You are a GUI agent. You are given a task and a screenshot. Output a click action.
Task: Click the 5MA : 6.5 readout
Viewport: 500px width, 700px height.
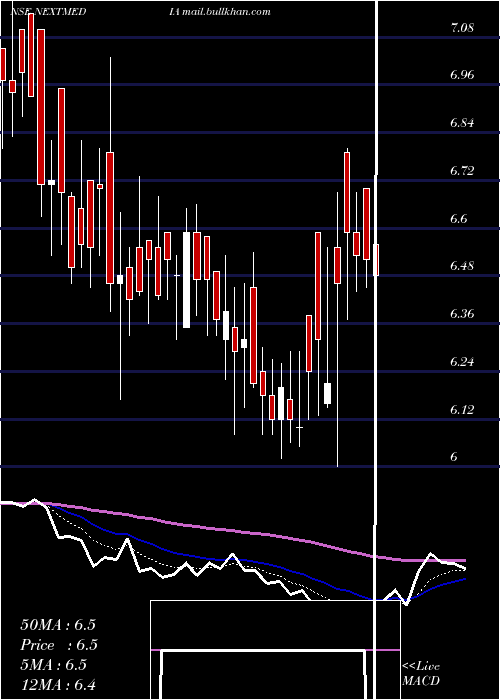(54, 665)
